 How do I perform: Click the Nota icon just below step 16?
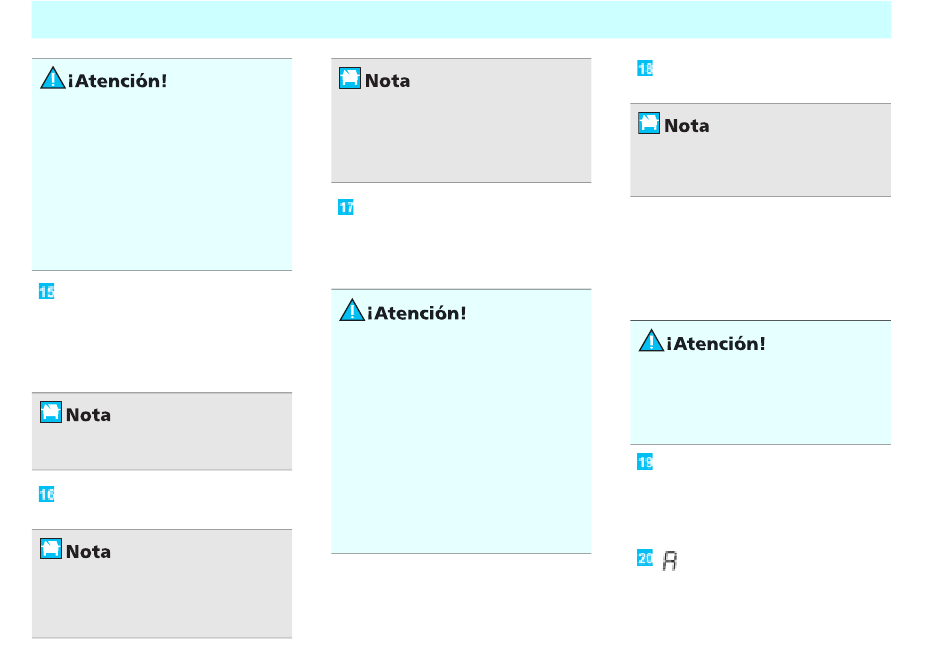click(x=51, y=549)
